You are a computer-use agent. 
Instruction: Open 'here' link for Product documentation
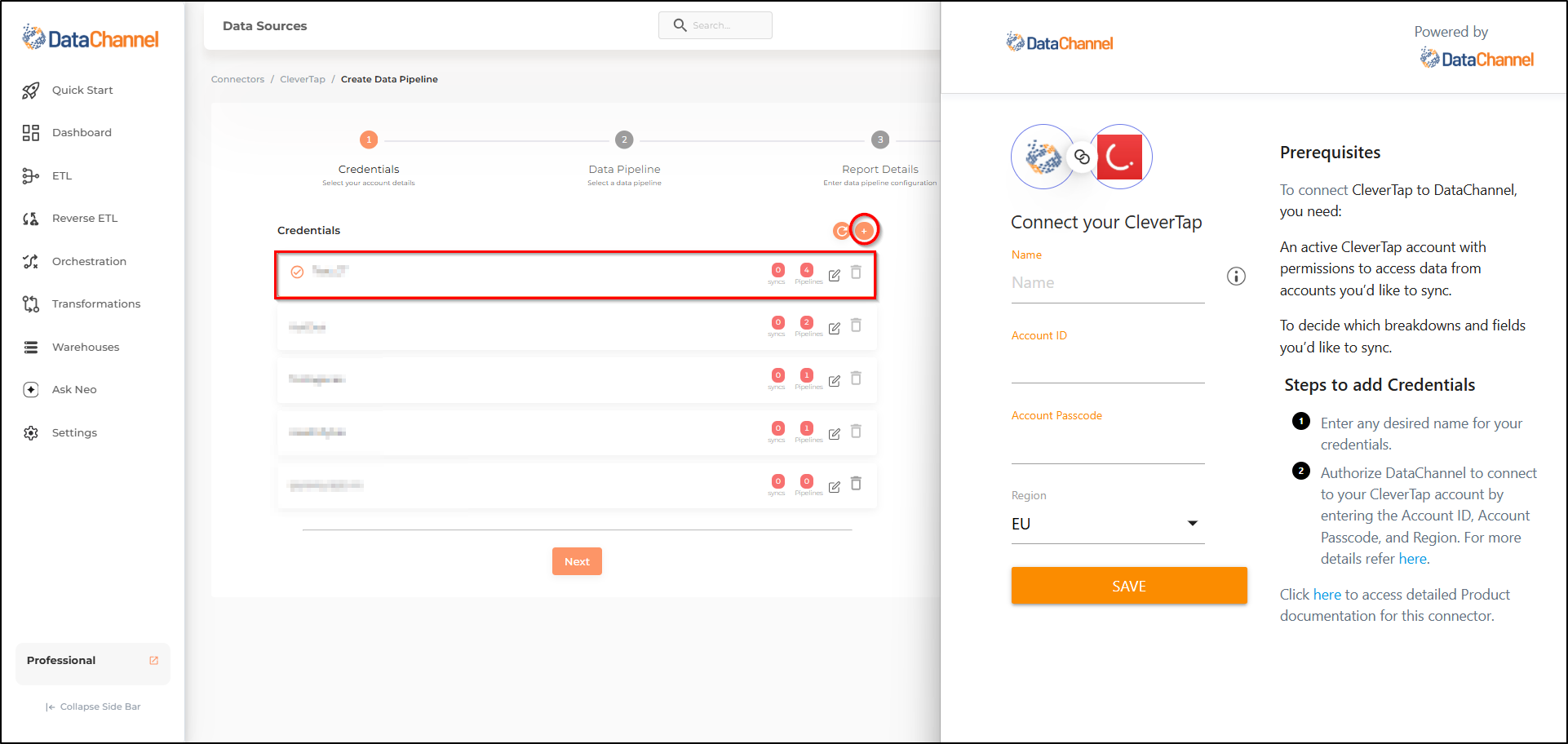click(1327, 595)
